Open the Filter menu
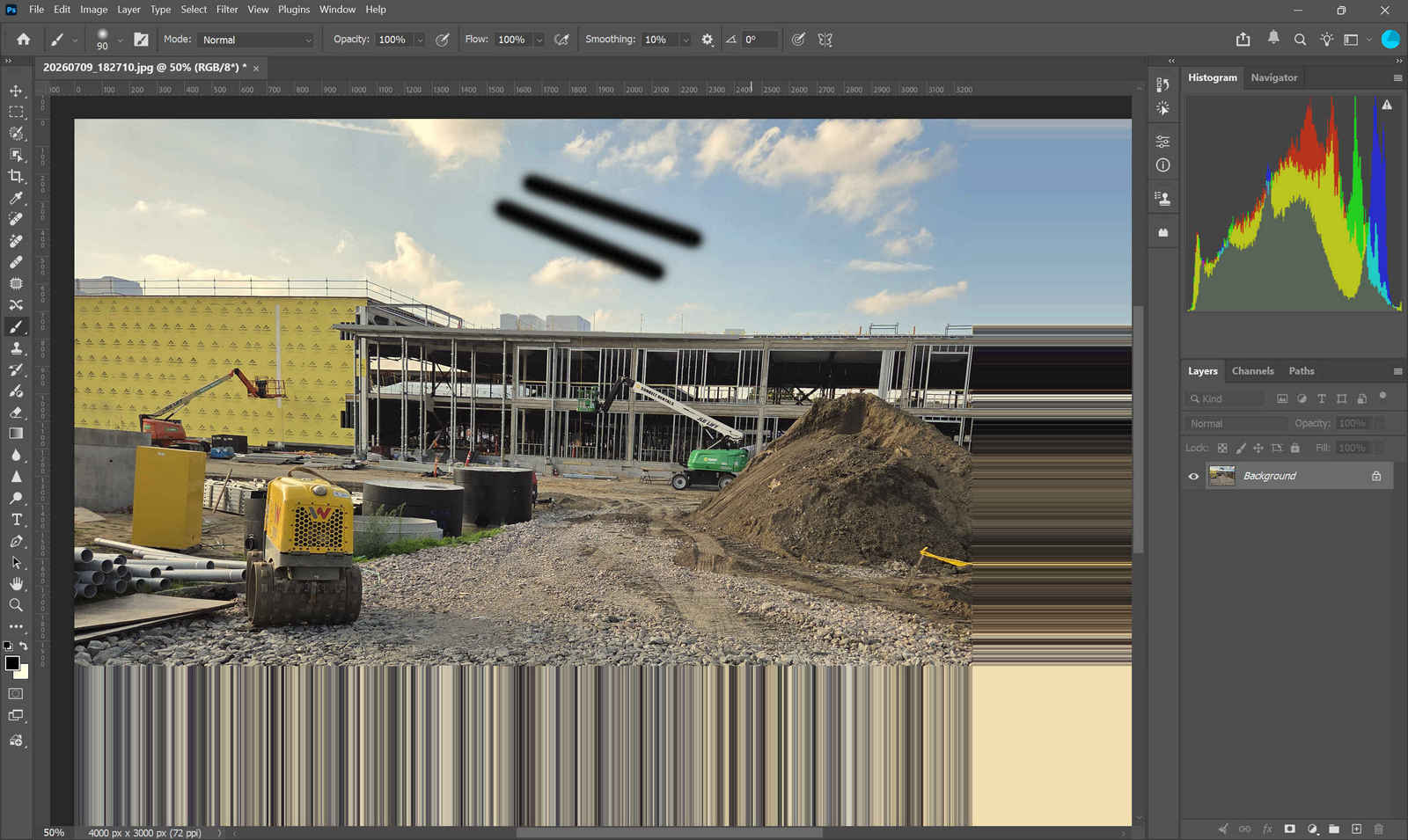Viewport: 1408px width, 840px height. pos(227,10)
